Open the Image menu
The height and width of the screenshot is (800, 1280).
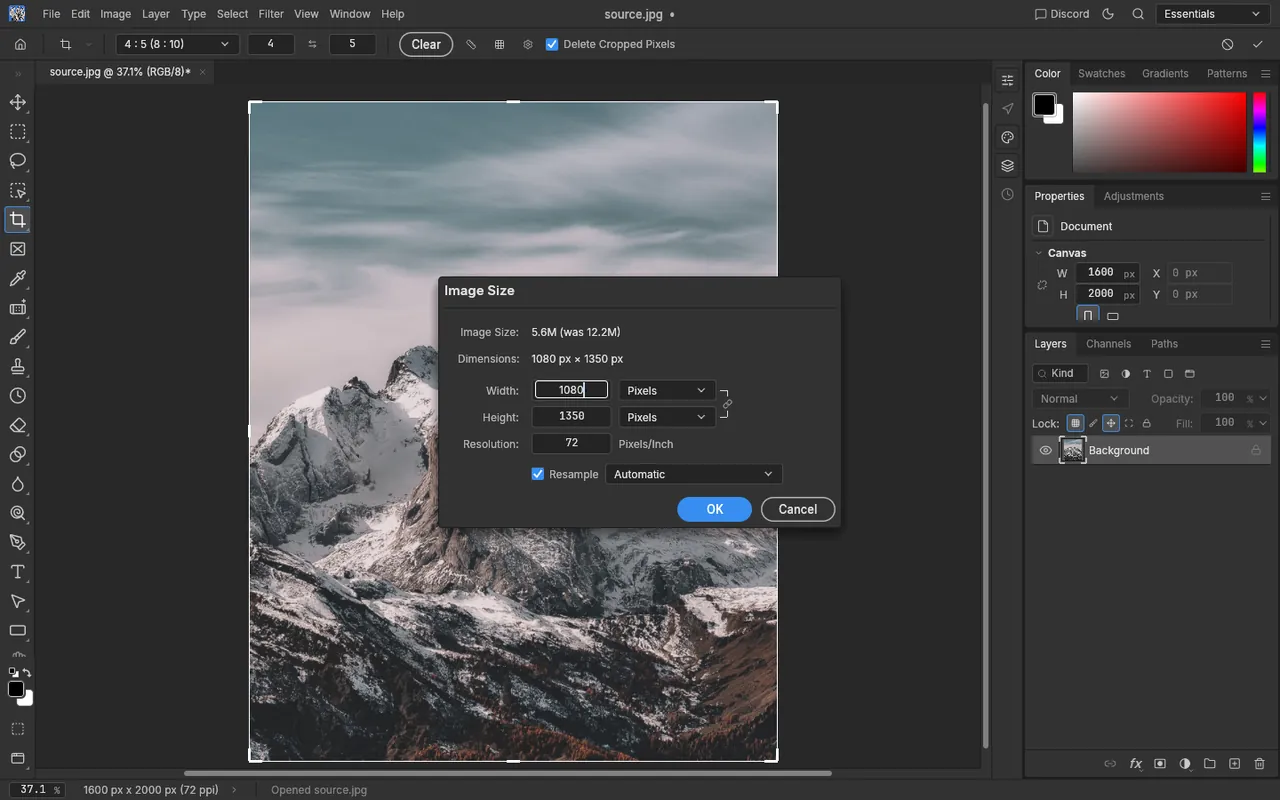tap(116, 14)
